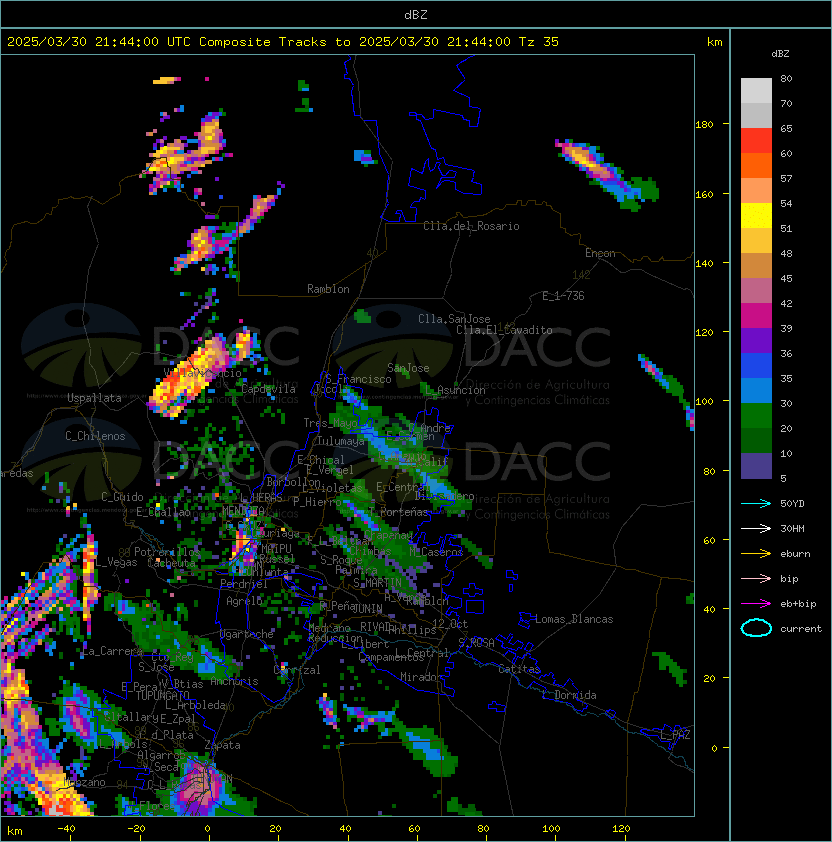Click the light blue 30–35 dBZ swatch
Image resolution: width=832 pixels, height=842 pixels.
(756, 390)
